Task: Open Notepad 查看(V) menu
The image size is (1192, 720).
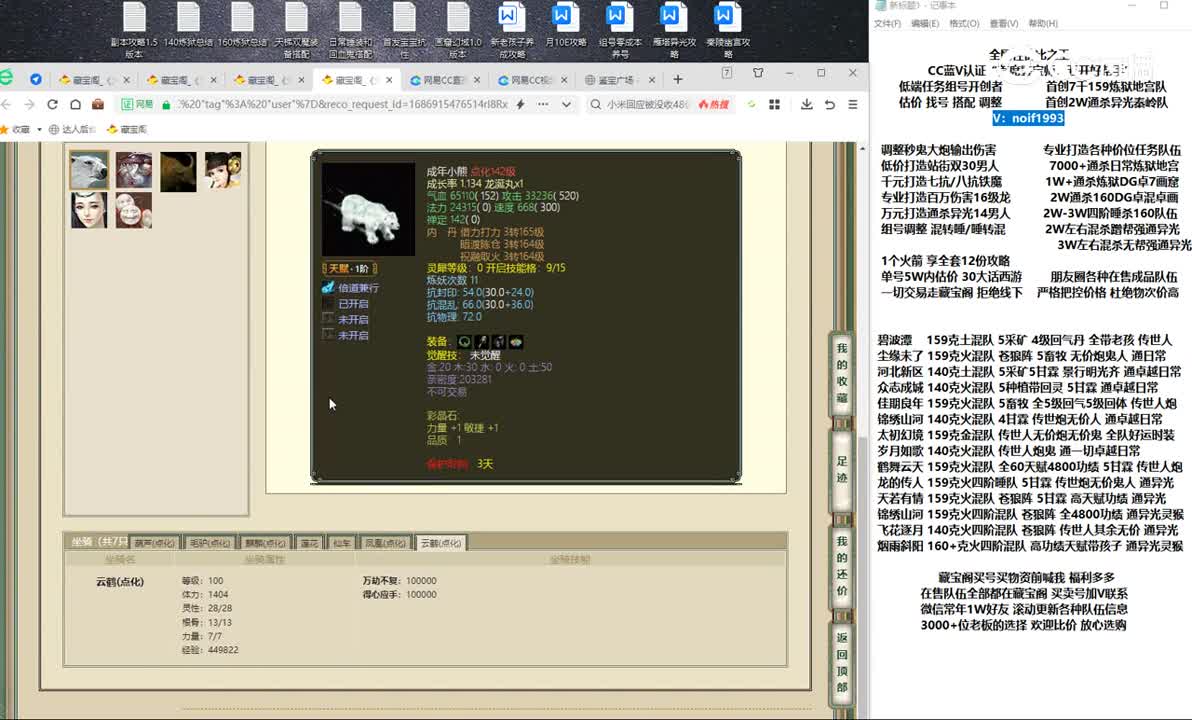Action: tap(1003, 24)
